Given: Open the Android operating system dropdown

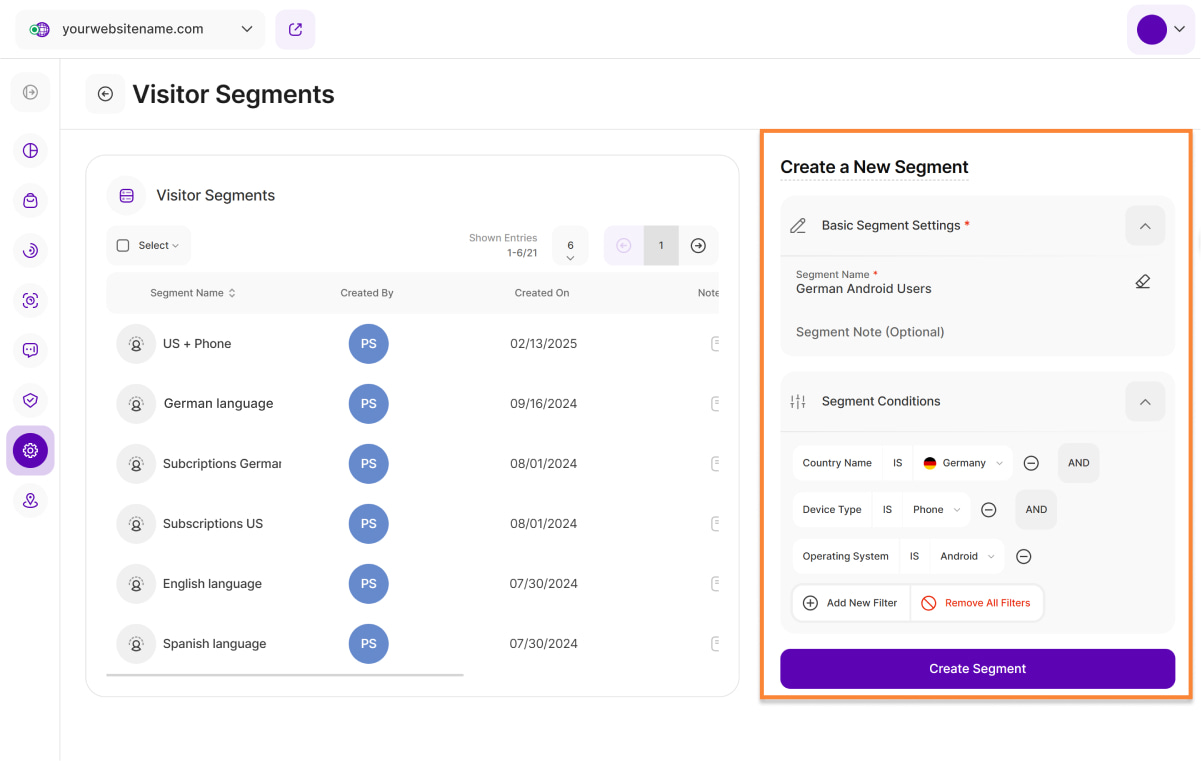Looking at the screenshot, I should pyautogui.click(x=967, y=557).
